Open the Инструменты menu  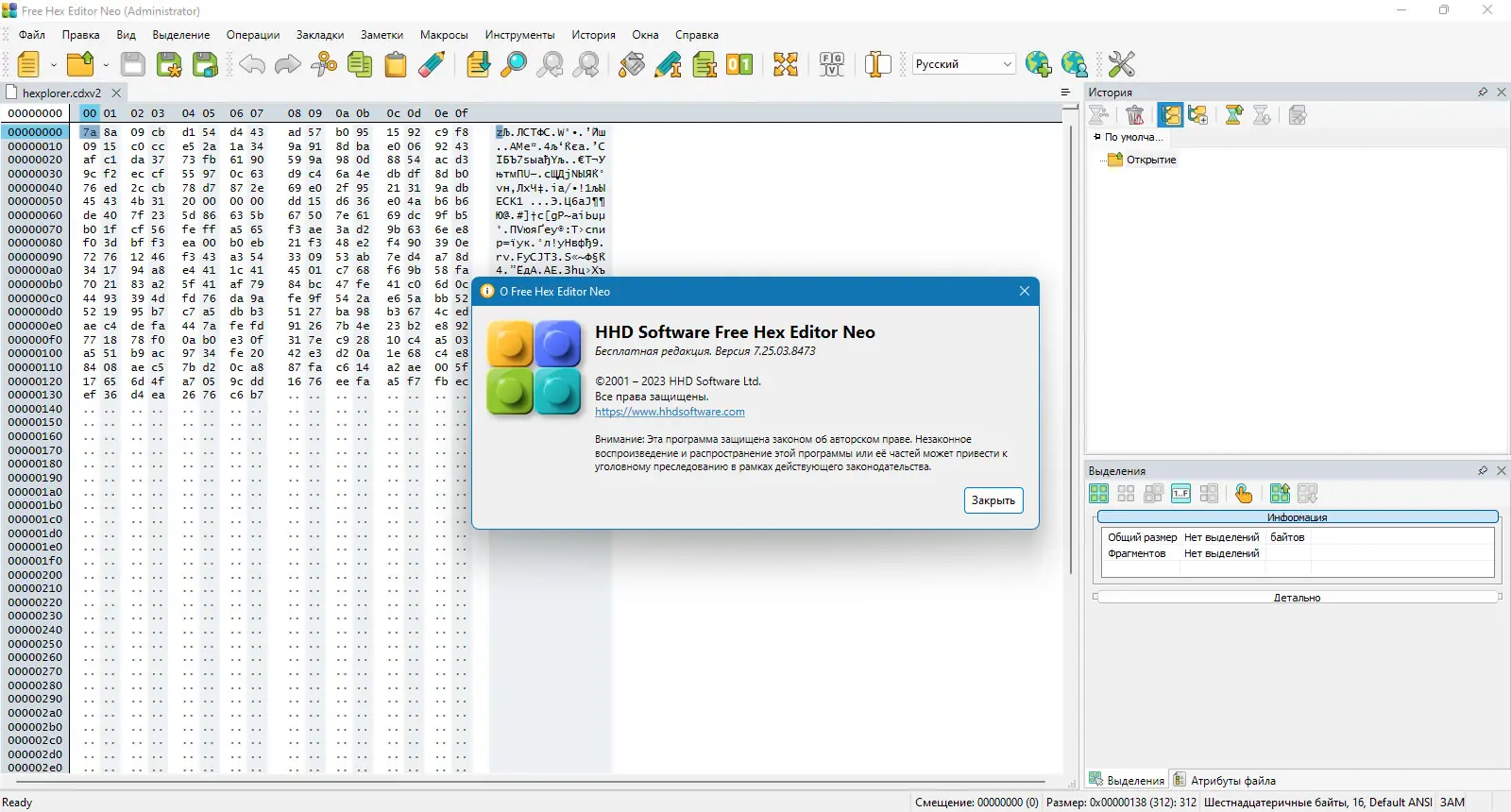520,35
